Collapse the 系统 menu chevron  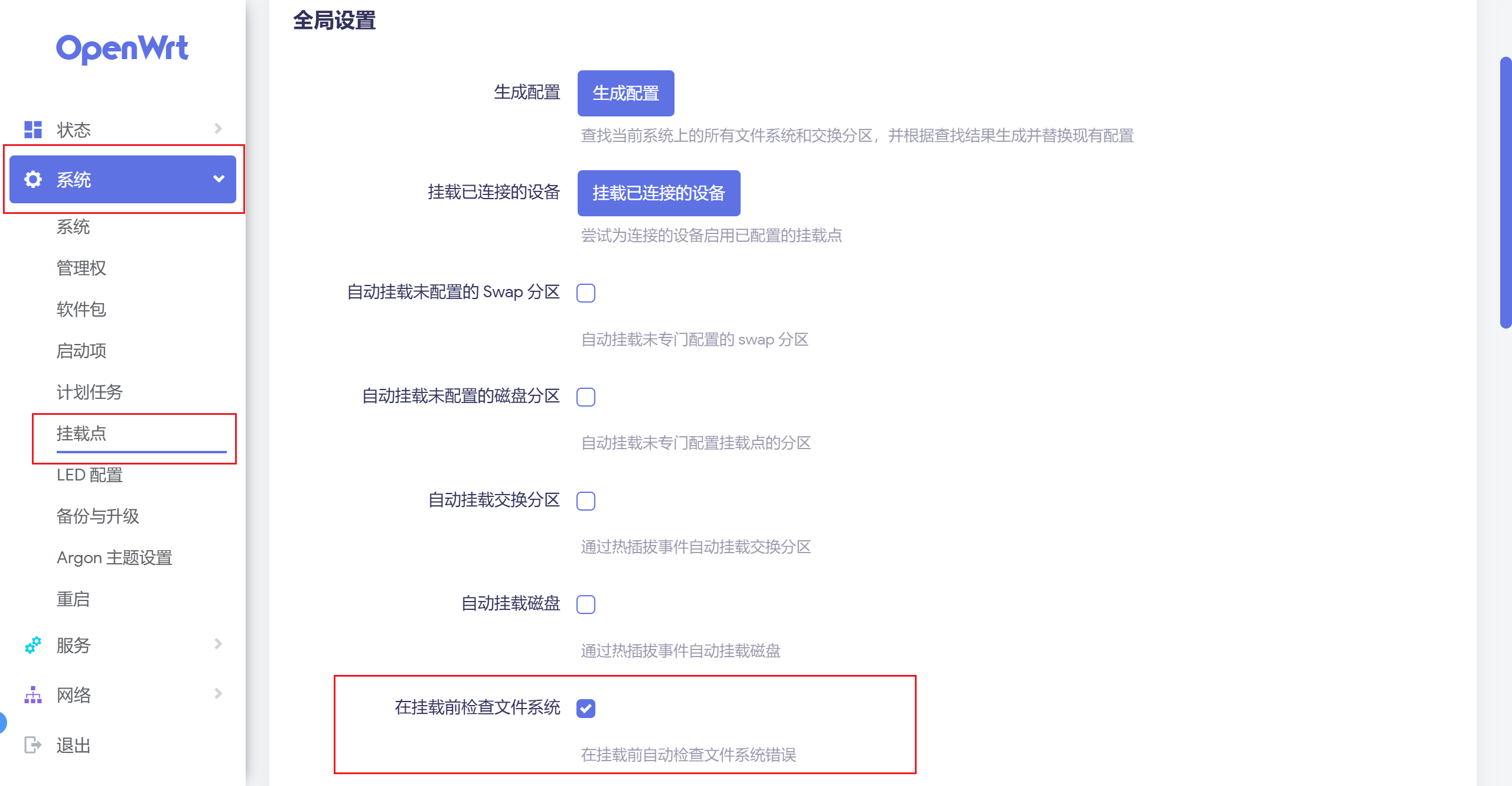pos(219,179)
